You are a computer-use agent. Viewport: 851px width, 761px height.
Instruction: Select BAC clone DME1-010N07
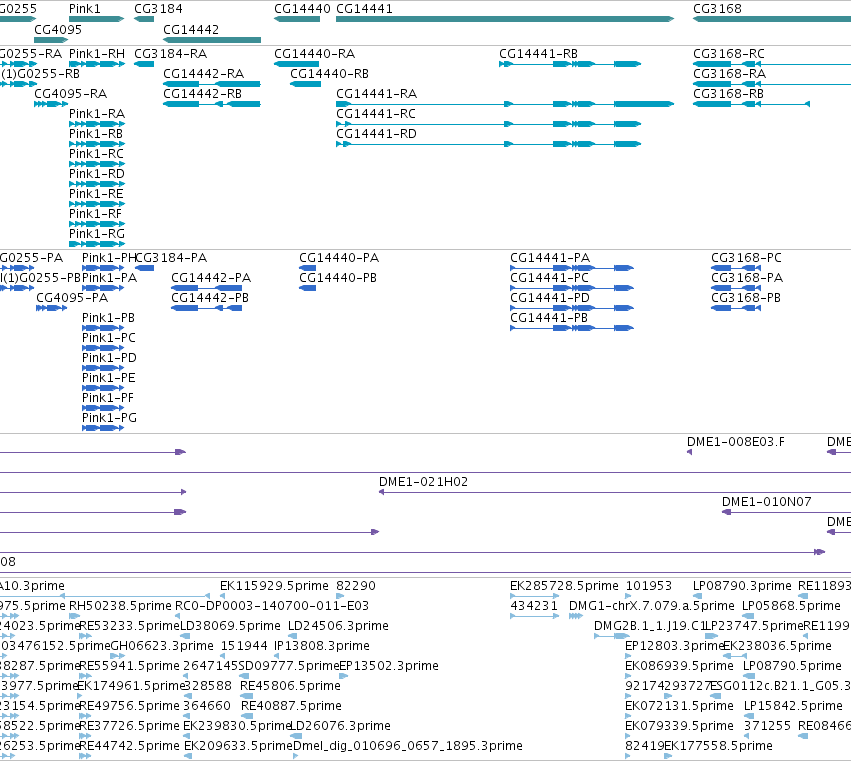786,512
